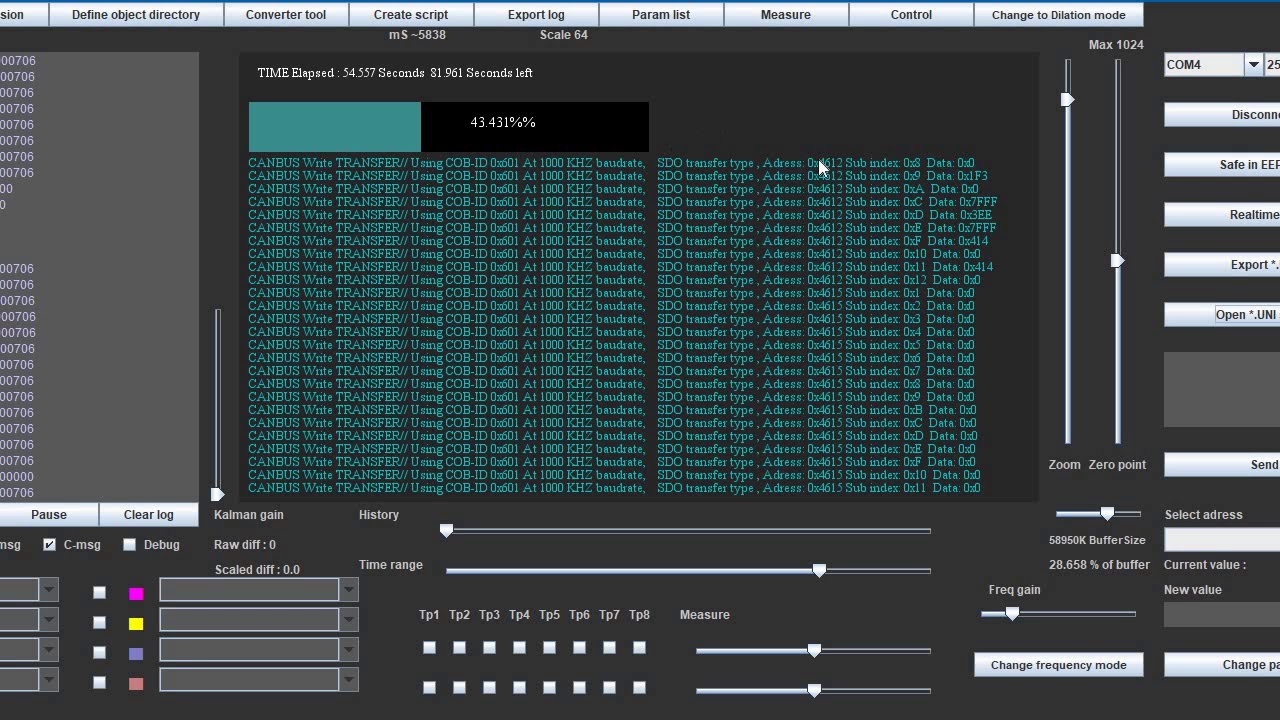Click the 'Raw diff : 0' label
Viewport: 1280px width, 720px height.
tap(245, 545)
